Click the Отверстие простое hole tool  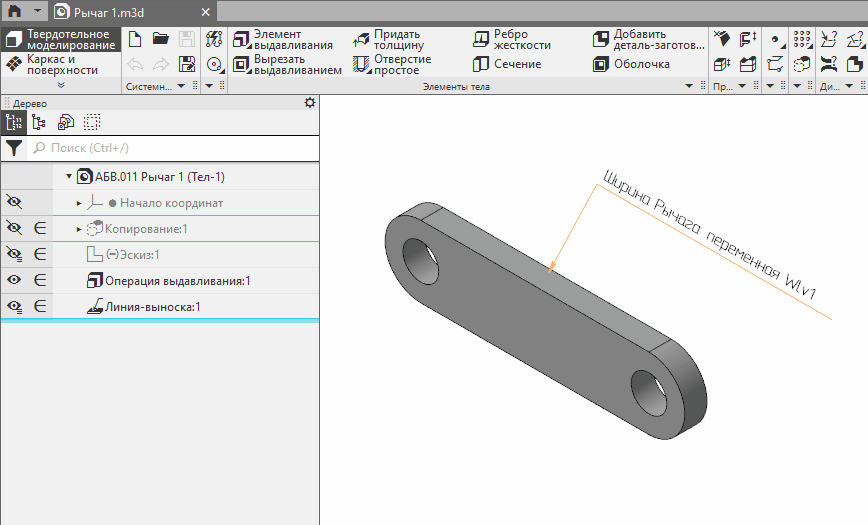tap(392, 65)
